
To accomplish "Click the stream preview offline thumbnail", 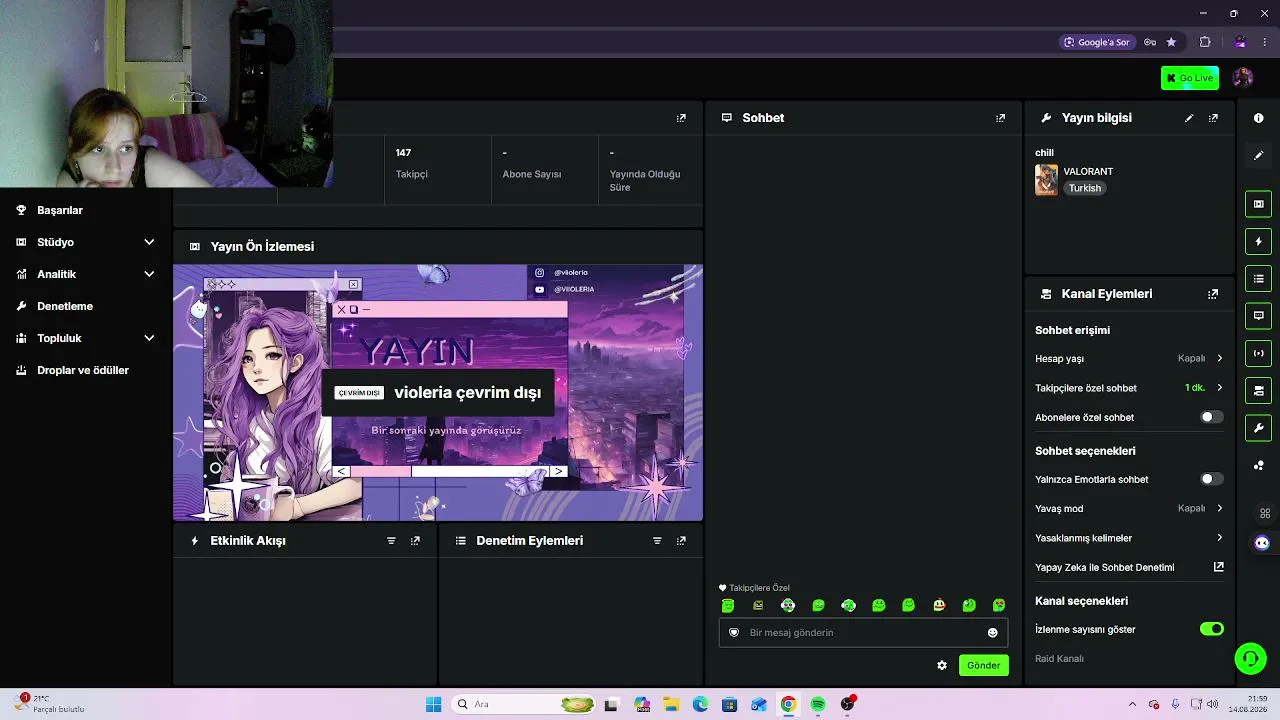I will pyautogui.click(x=438, y=393).
